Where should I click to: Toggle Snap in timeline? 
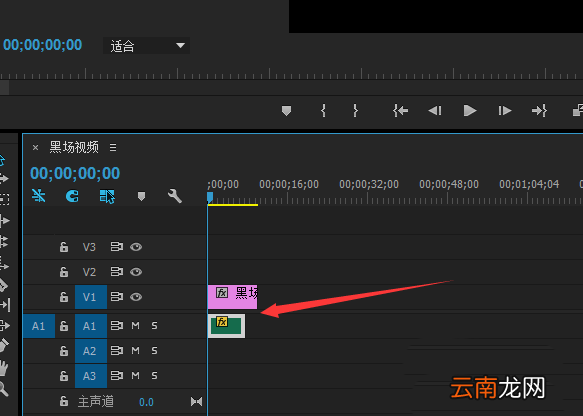pyautogui.click(x=72, y=196)
